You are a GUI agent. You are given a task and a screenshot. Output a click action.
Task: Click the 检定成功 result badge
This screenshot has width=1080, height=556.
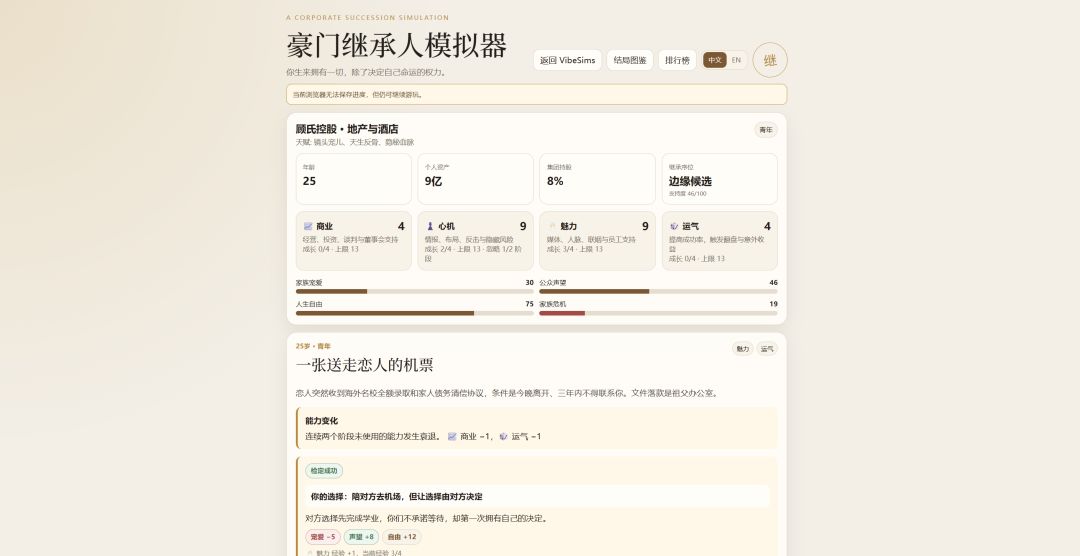click(x=324, y=471)
